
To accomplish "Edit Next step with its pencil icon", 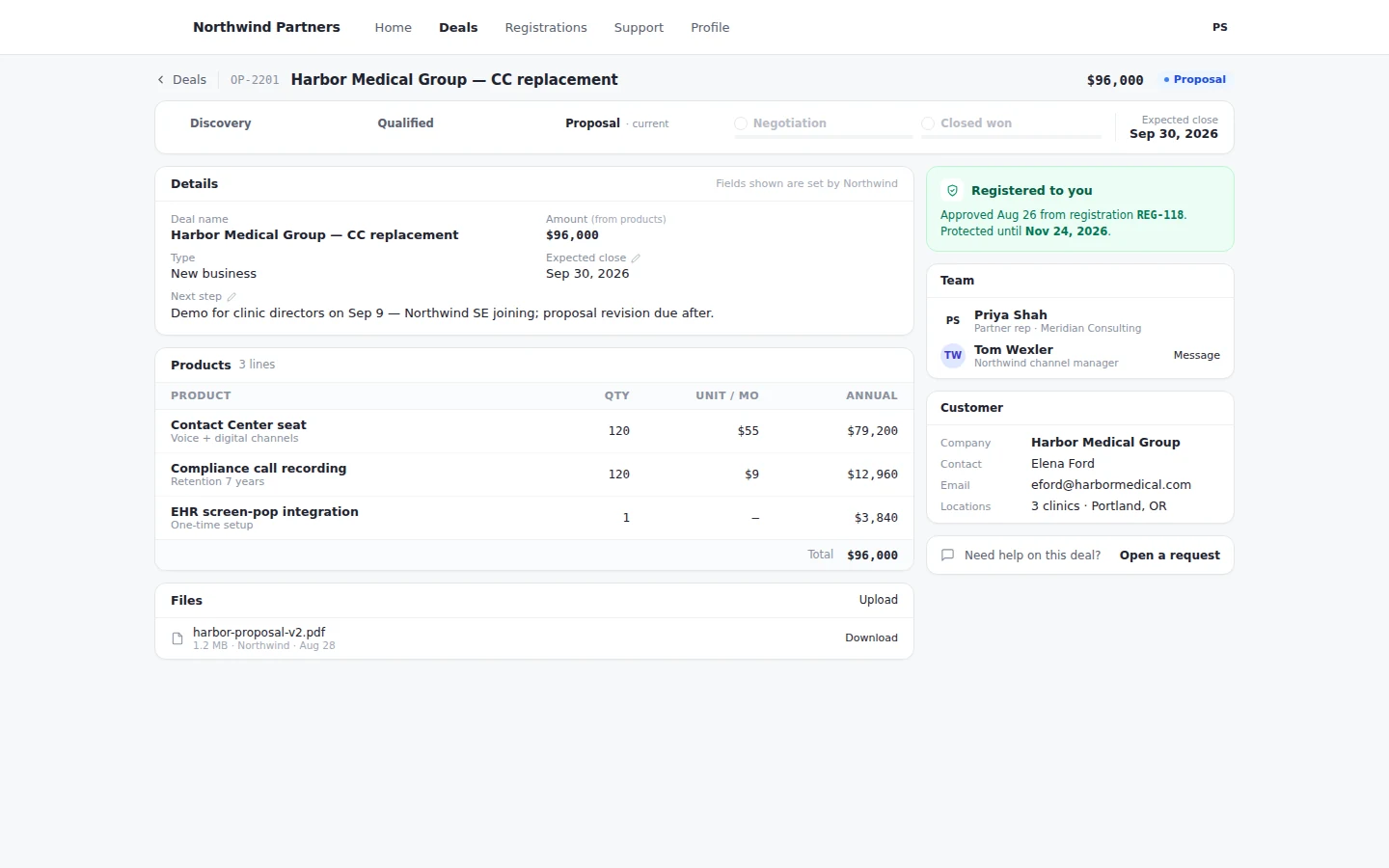I will (231, 297).
